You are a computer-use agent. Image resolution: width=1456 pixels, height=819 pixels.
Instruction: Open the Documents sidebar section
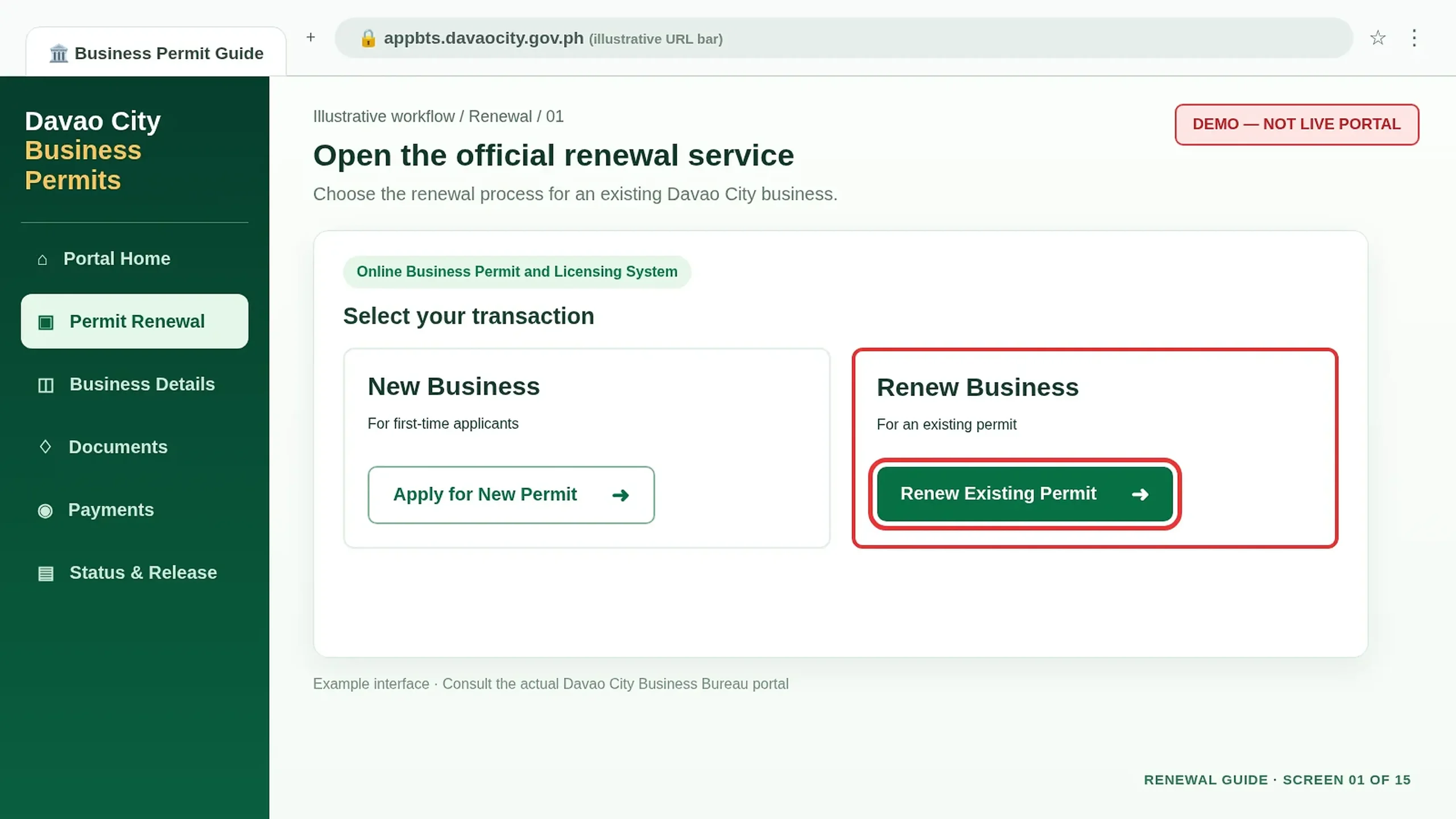(x=134, y=447)
